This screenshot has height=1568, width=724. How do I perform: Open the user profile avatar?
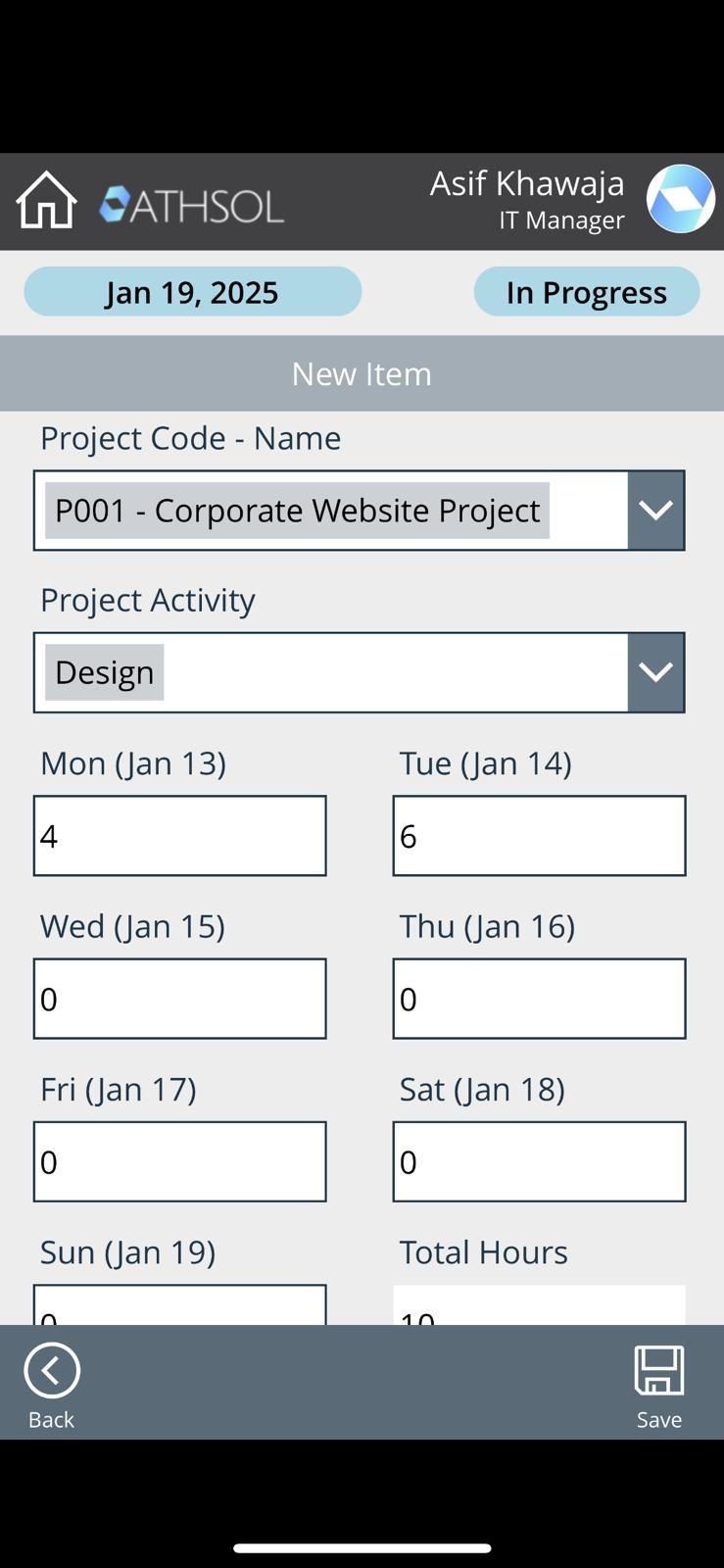(680, 199)
